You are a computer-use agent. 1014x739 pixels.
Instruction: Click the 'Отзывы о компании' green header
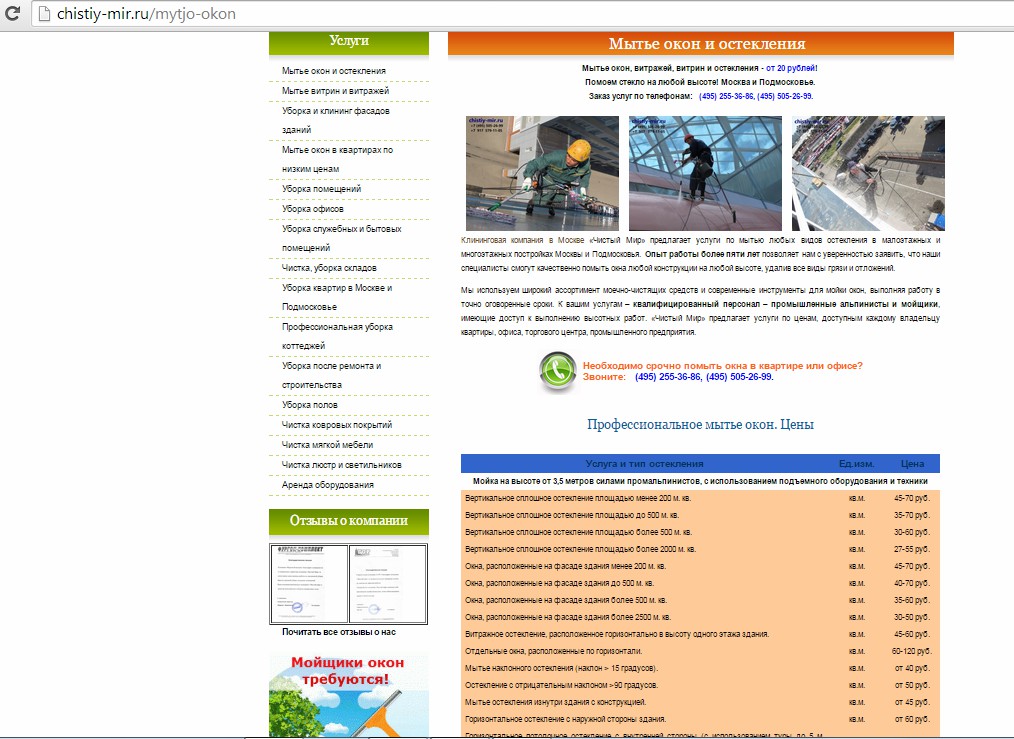349,521
